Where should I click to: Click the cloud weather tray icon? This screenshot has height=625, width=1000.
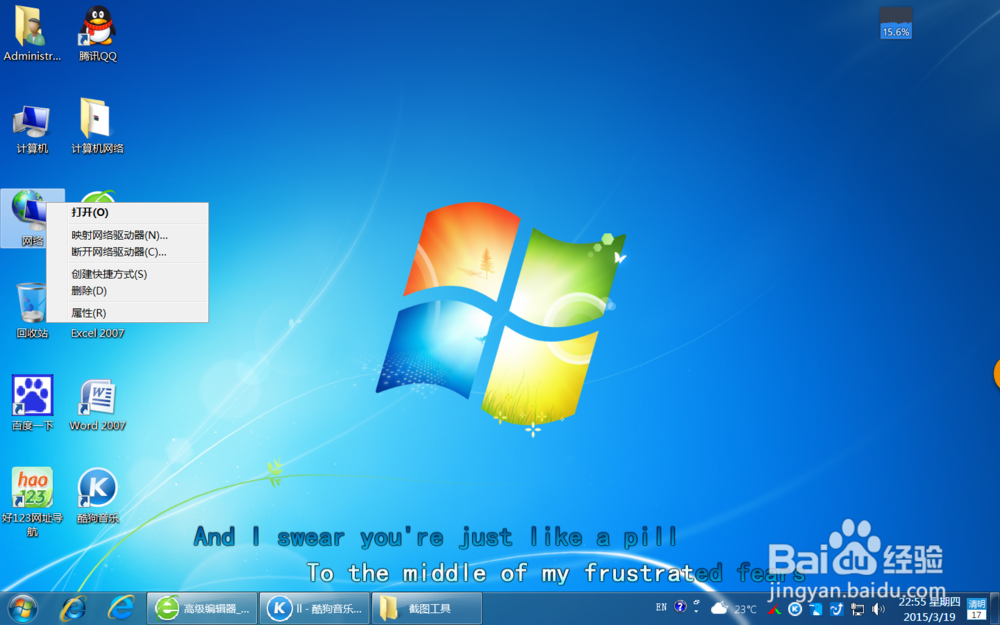719,608
